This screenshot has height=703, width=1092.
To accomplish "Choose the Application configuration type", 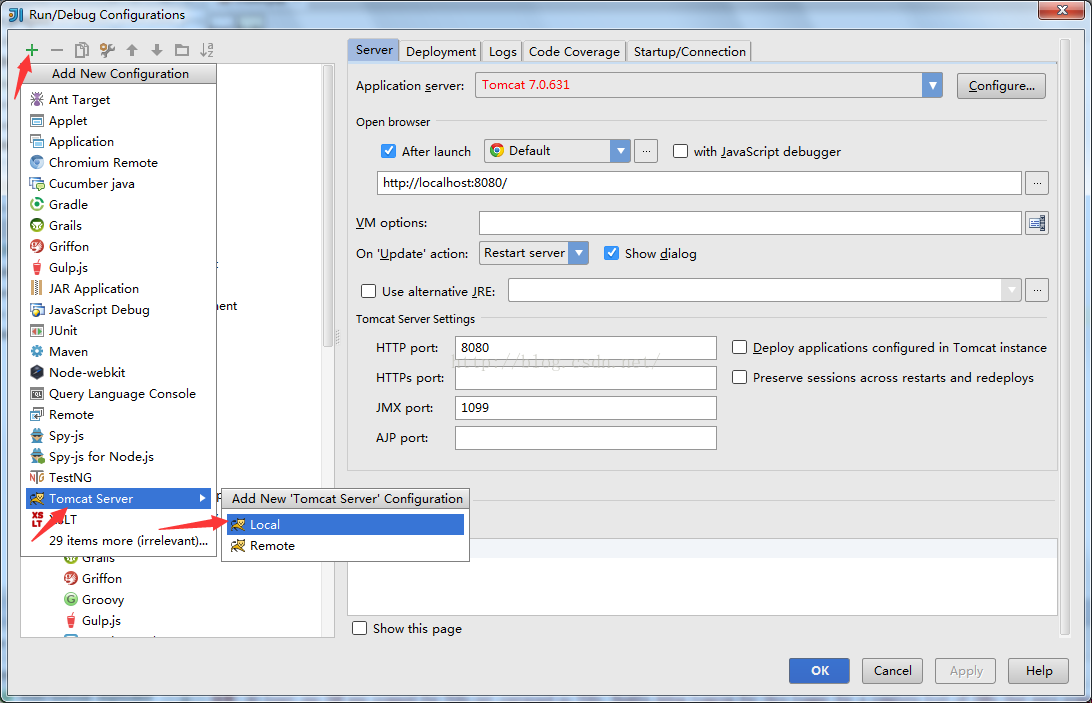I will pos(118,141).
